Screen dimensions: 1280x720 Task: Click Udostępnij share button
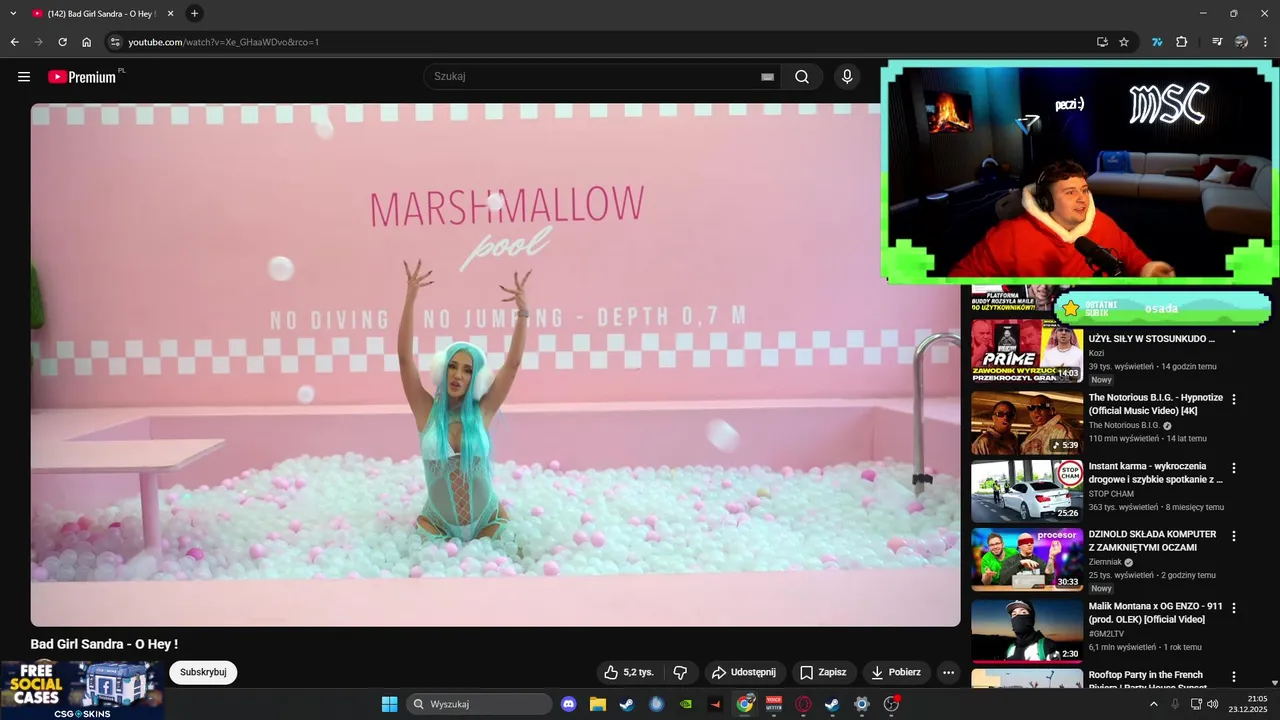click(746, 672)
